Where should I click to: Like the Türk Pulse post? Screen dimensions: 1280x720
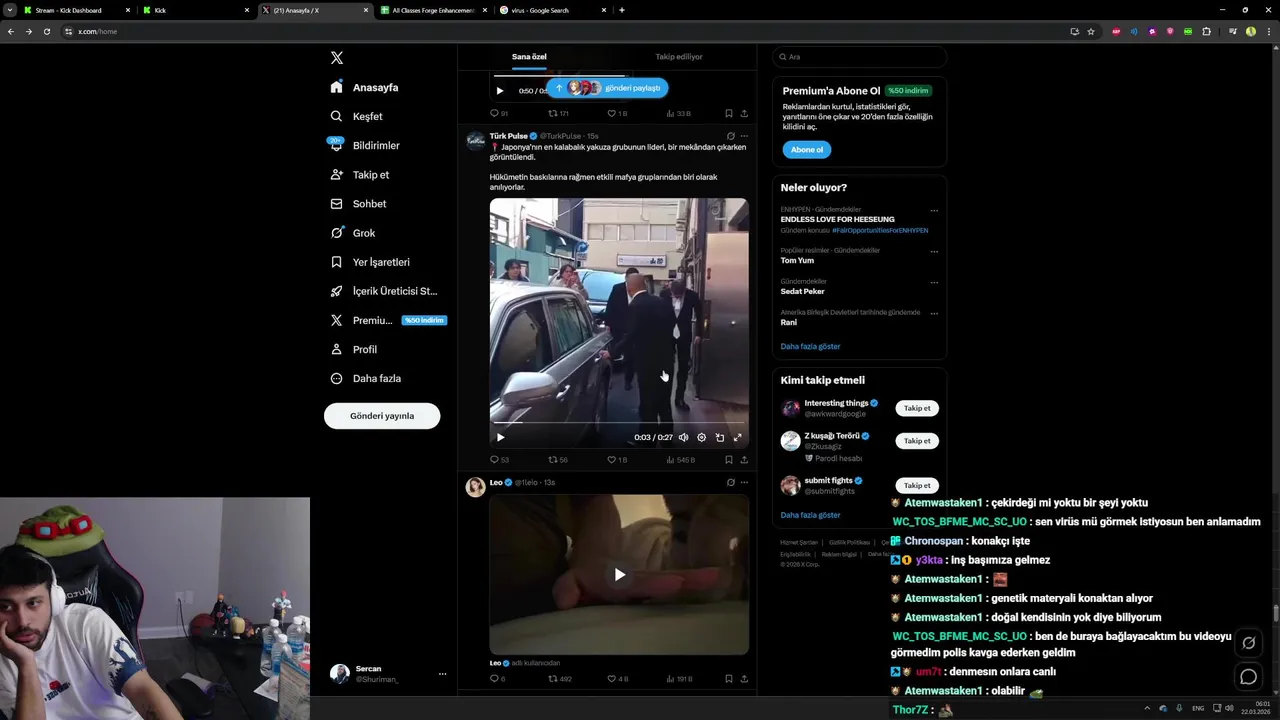617,460
